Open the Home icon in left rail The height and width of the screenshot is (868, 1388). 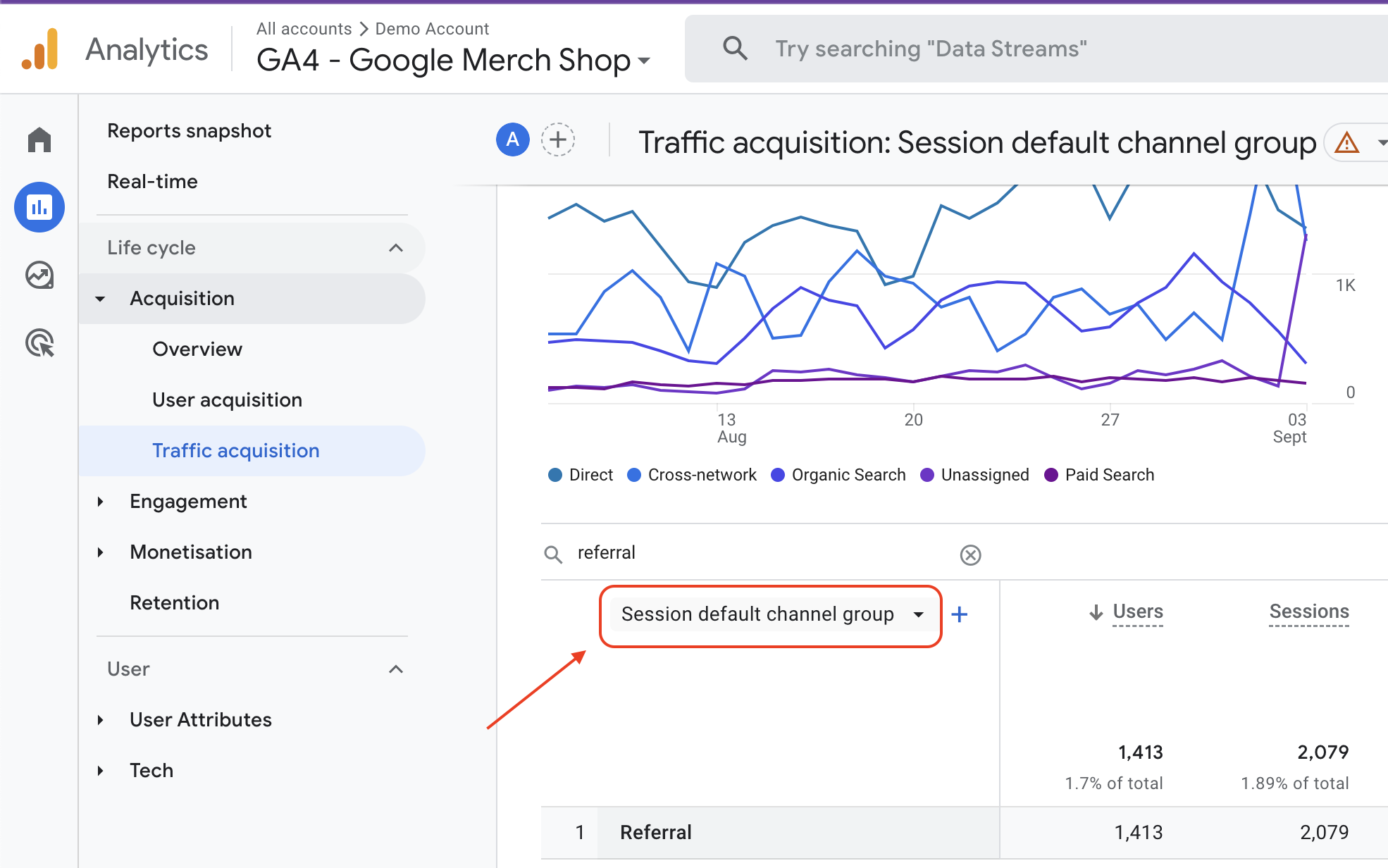39,139
